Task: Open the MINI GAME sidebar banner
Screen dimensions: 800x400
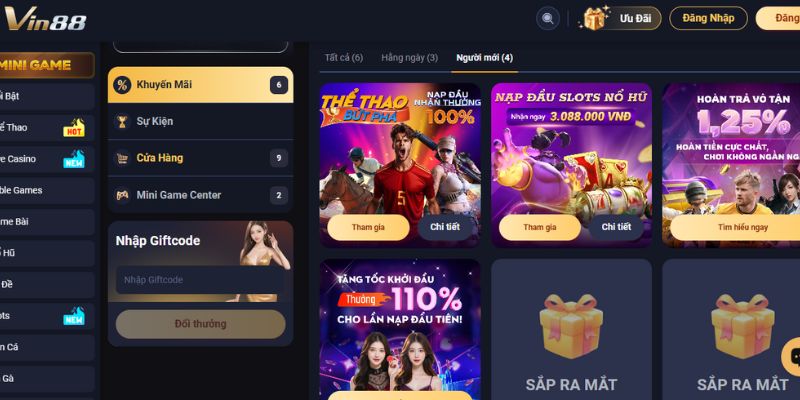Action: (46, 65)
